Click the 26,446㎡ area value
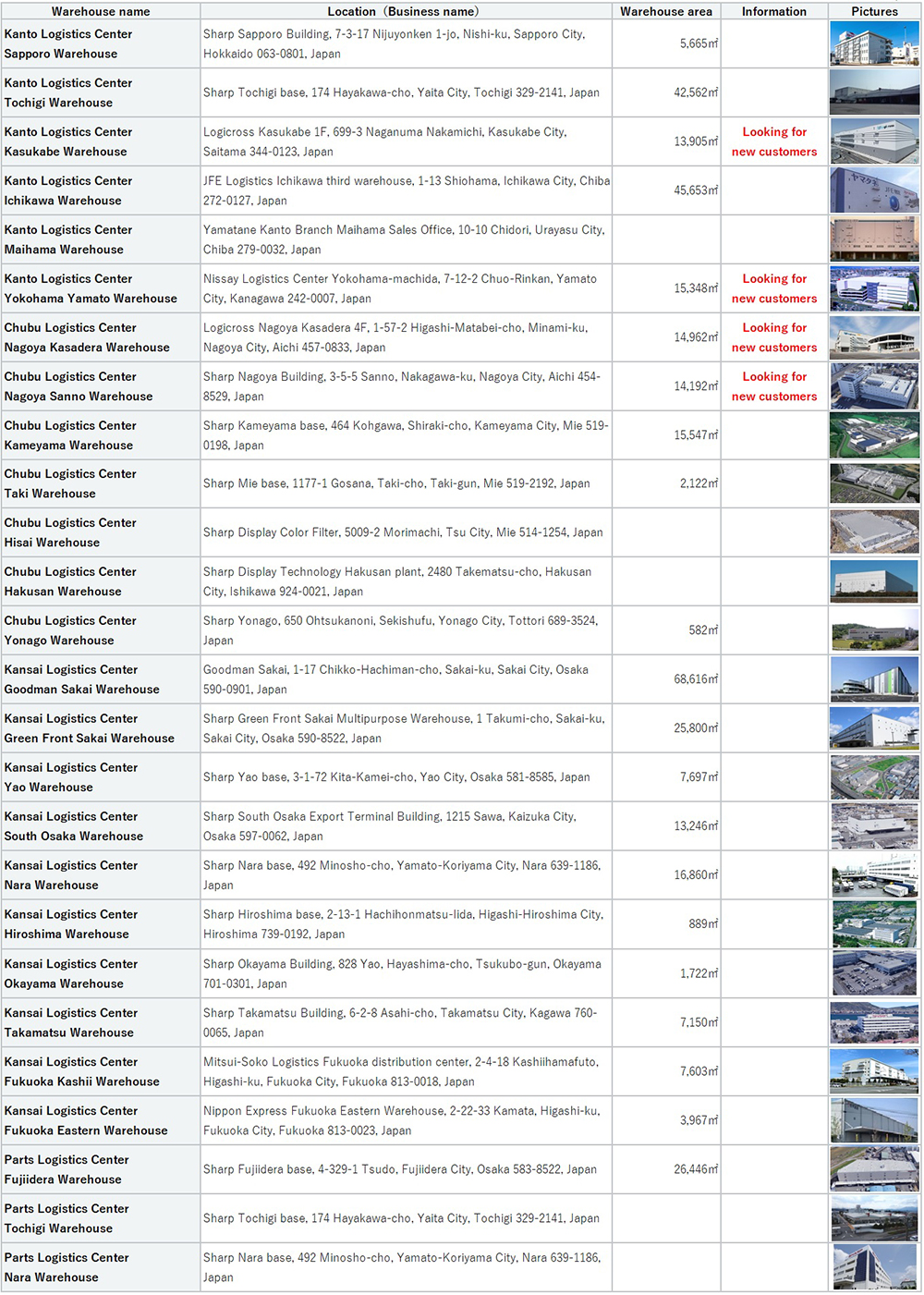The image size is (924, 1295). pos(696,1169)
